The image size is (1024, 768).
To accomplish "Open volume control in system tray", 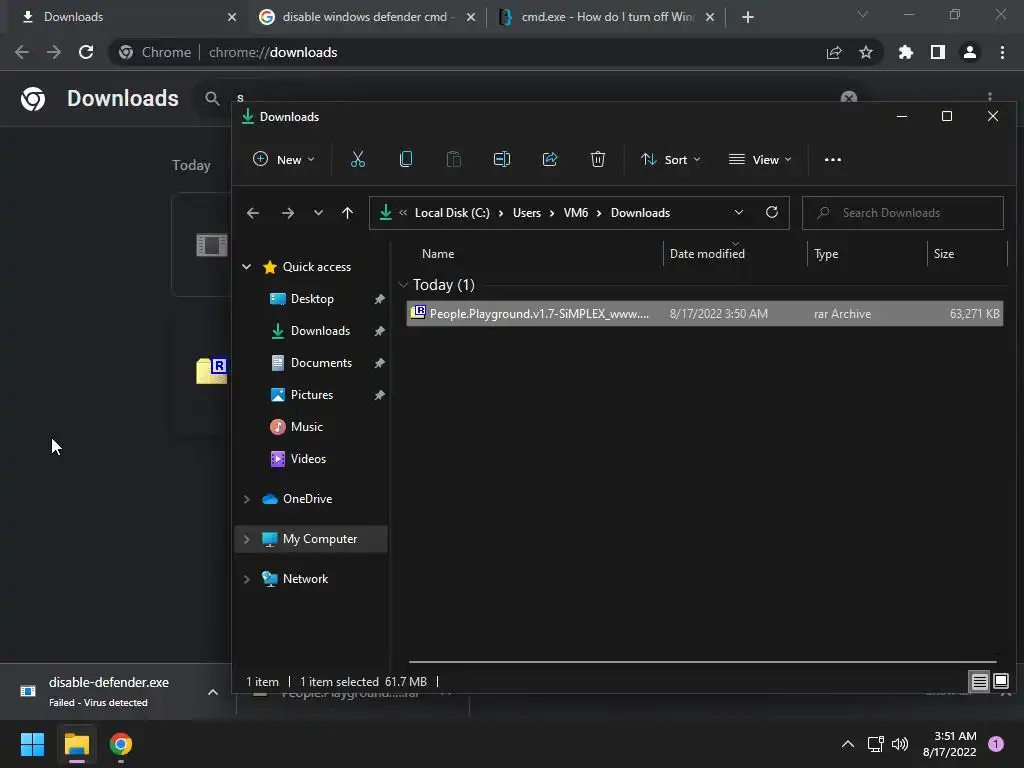I will [900, 744].
